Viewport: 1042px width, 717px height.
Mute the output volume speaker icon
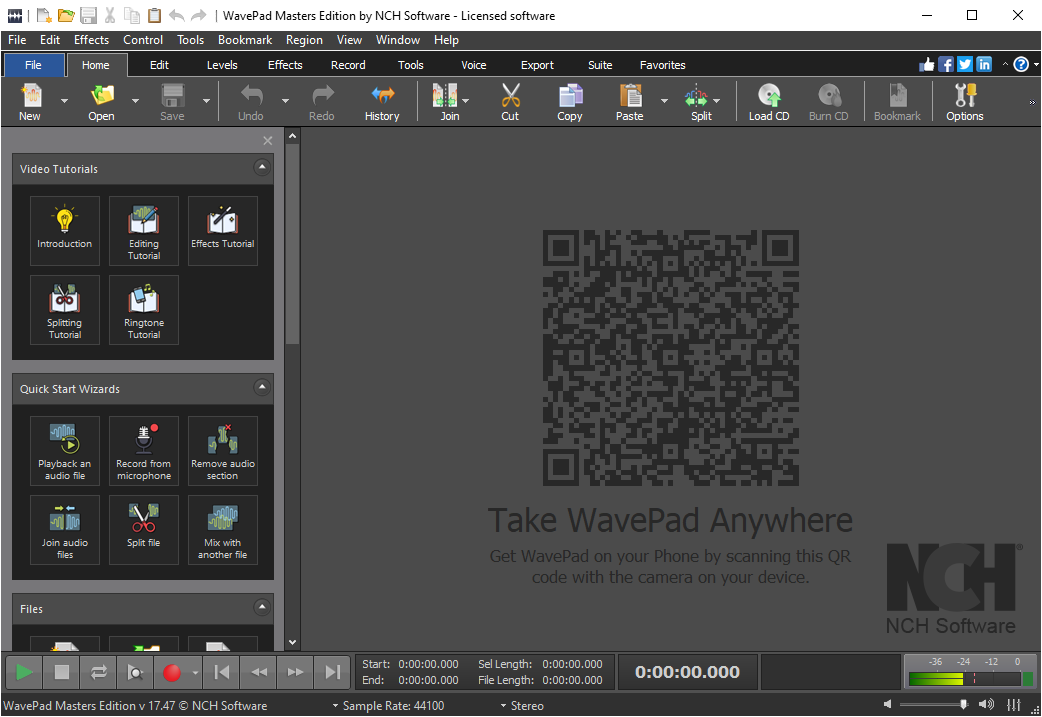coord(888,704)
